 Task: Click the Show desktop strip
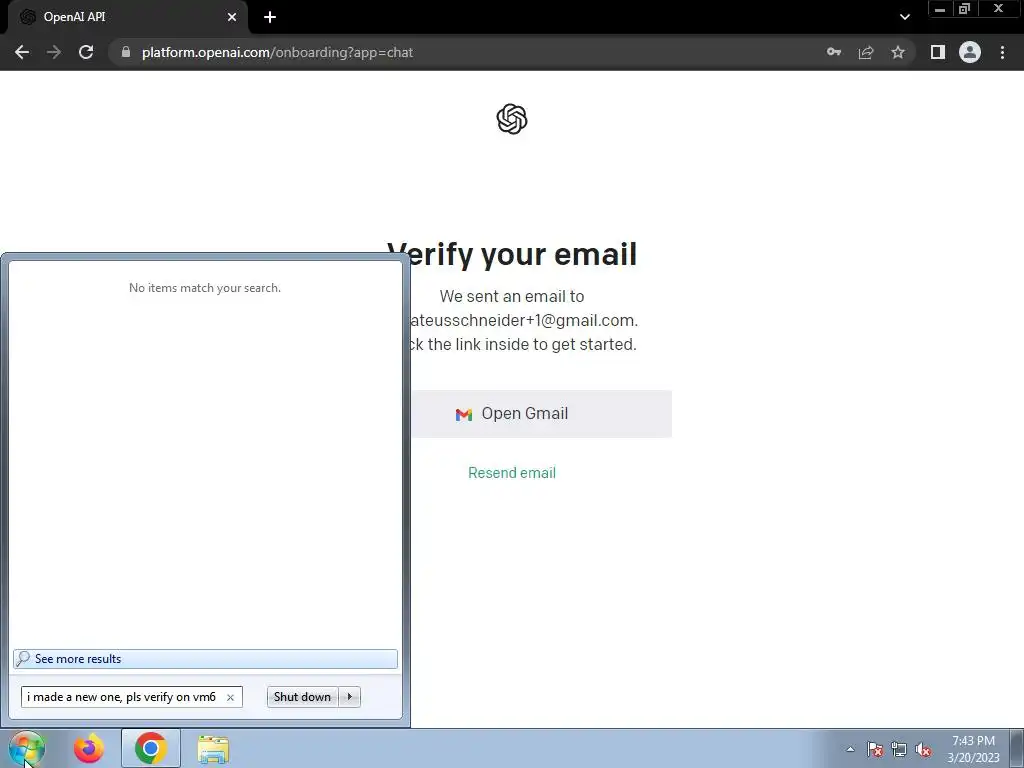pos(1017,749)
